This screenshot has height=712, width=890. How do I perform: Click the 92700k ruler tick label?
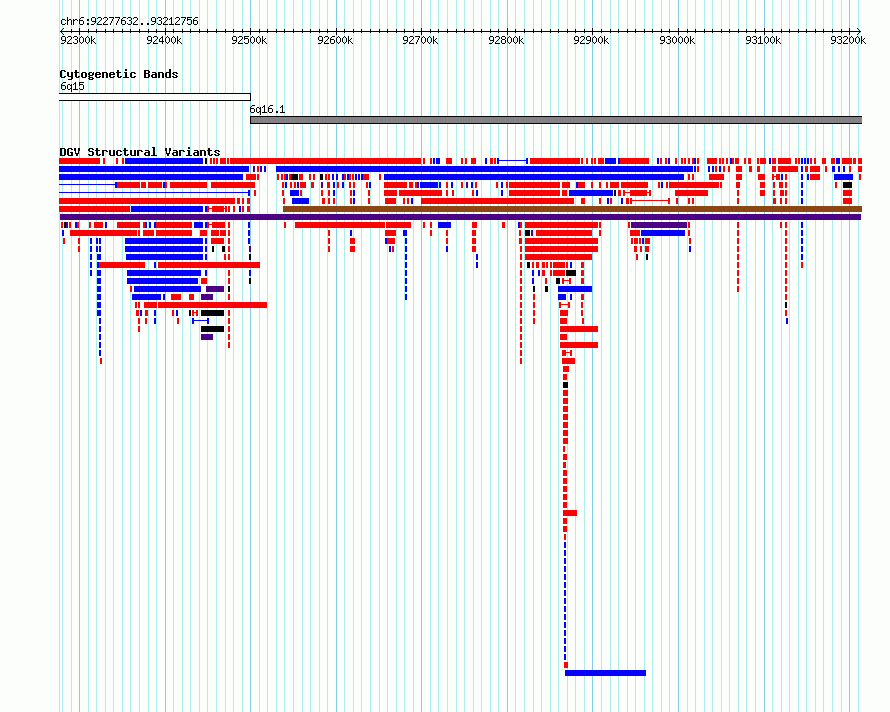tap(420, 40)
